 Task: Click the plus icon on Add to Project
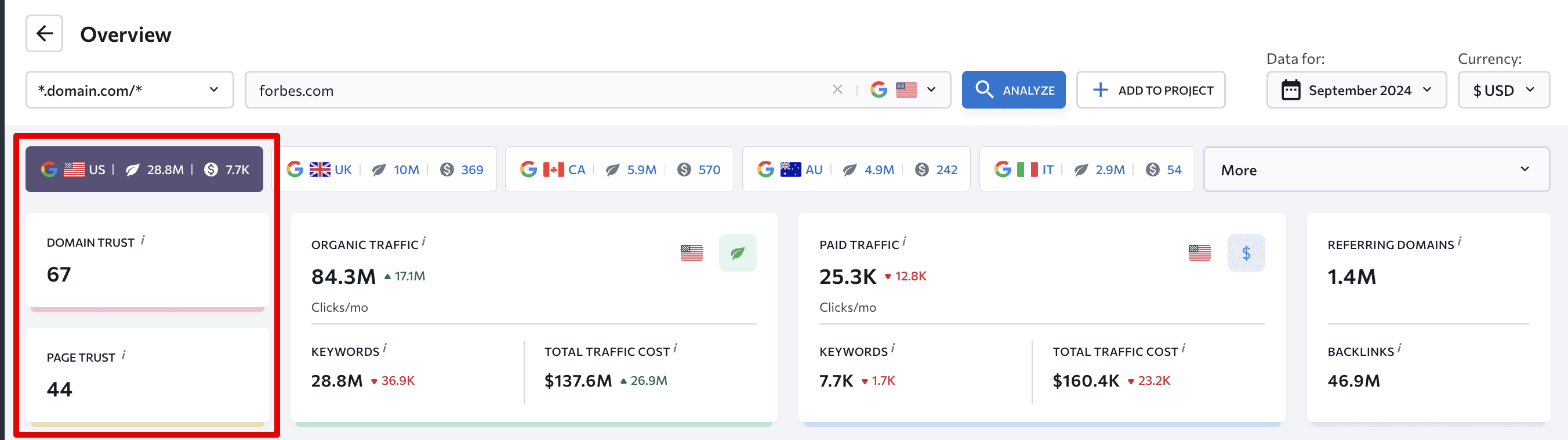[x=1100, y=90]
